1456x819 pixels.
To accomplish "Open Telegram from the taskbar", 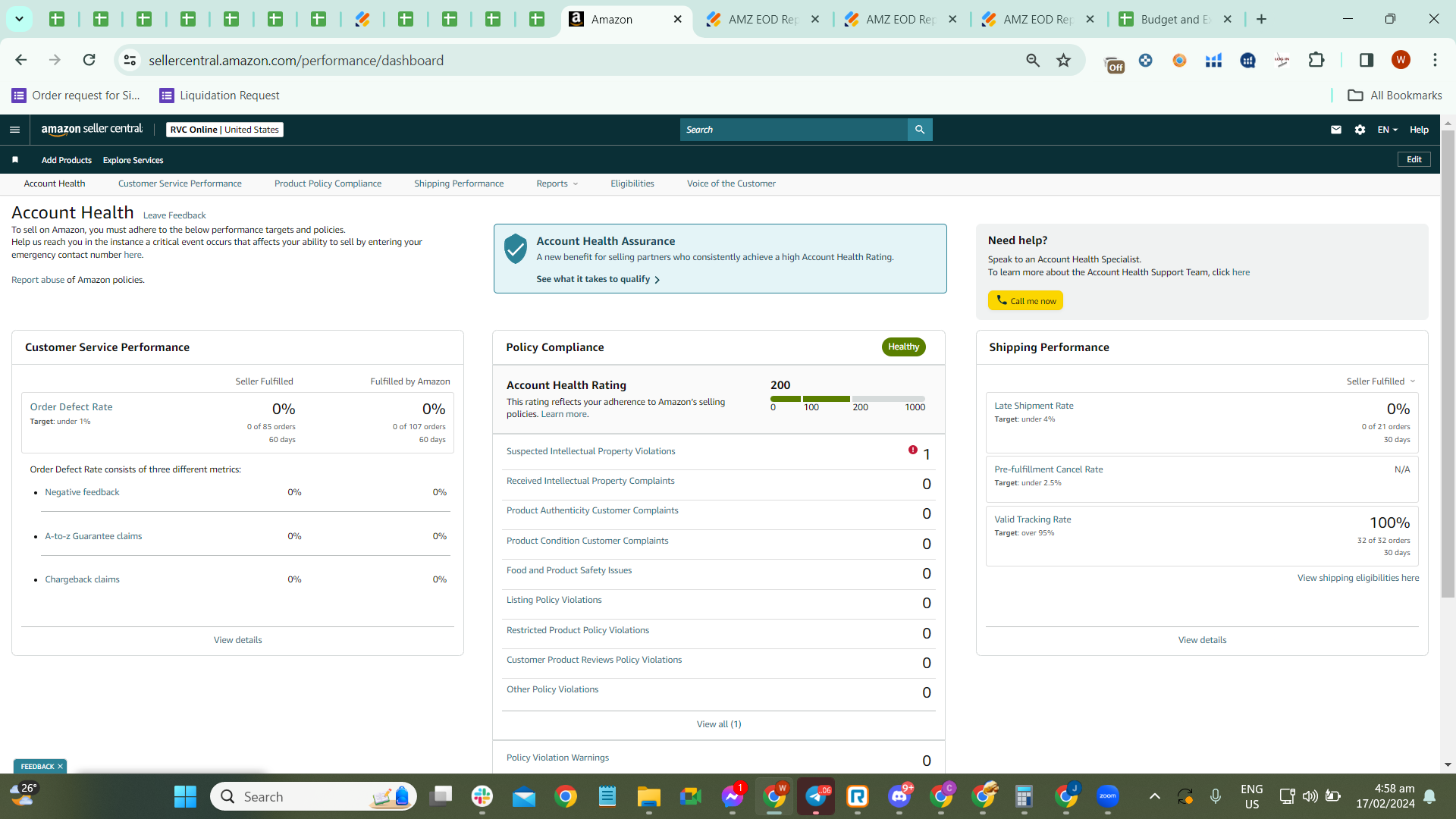I will pos(816,797).
